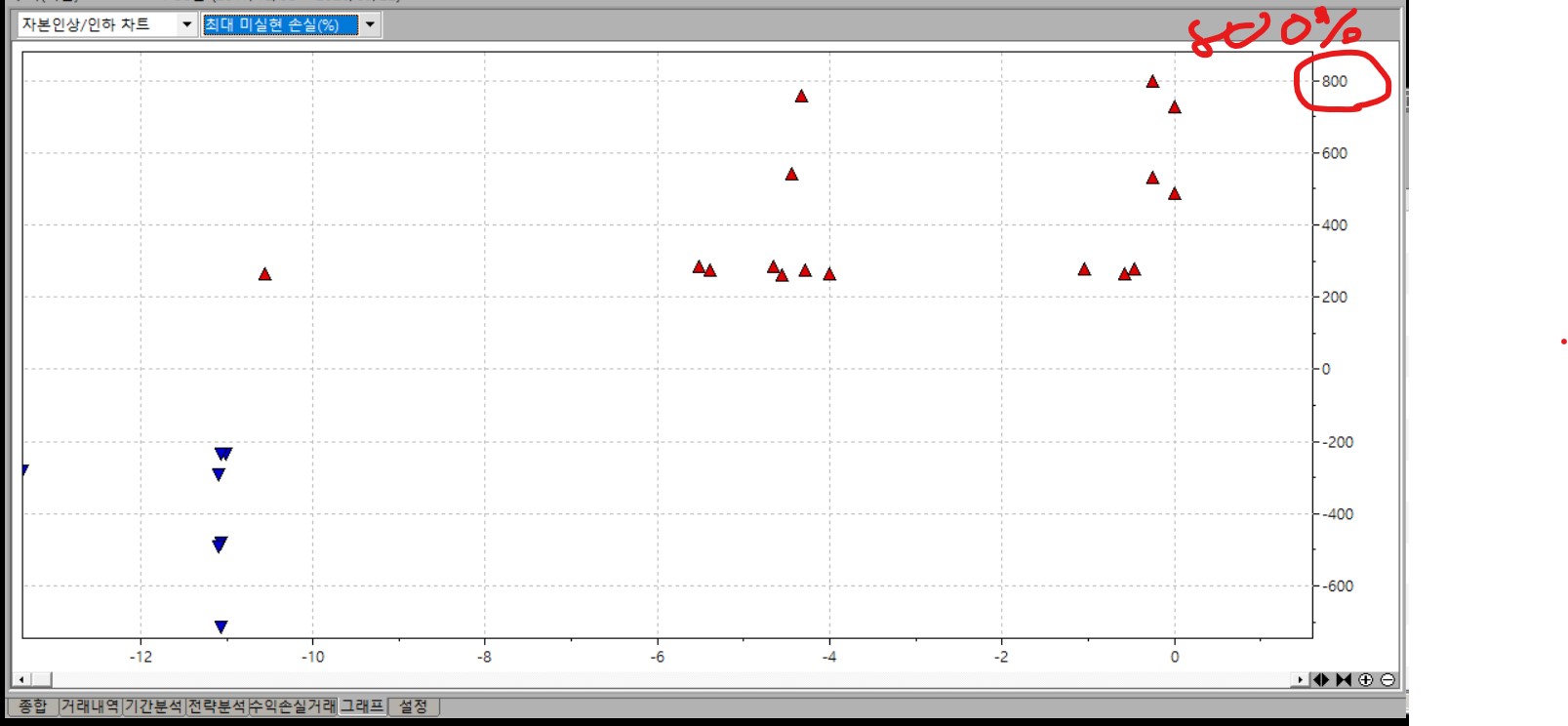Click the lowest blue inverted triangle marker

click(221, 626)
